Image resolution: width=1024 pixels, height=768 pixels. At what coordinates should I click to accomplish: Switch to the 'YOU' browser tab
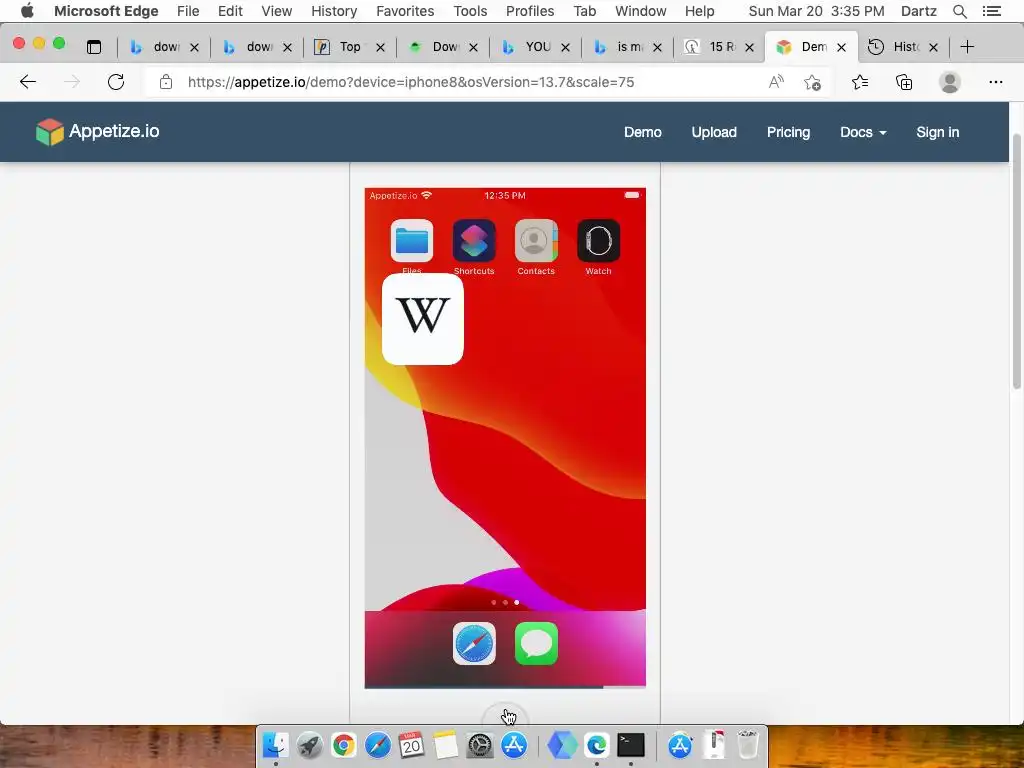[x=537, y=46]
